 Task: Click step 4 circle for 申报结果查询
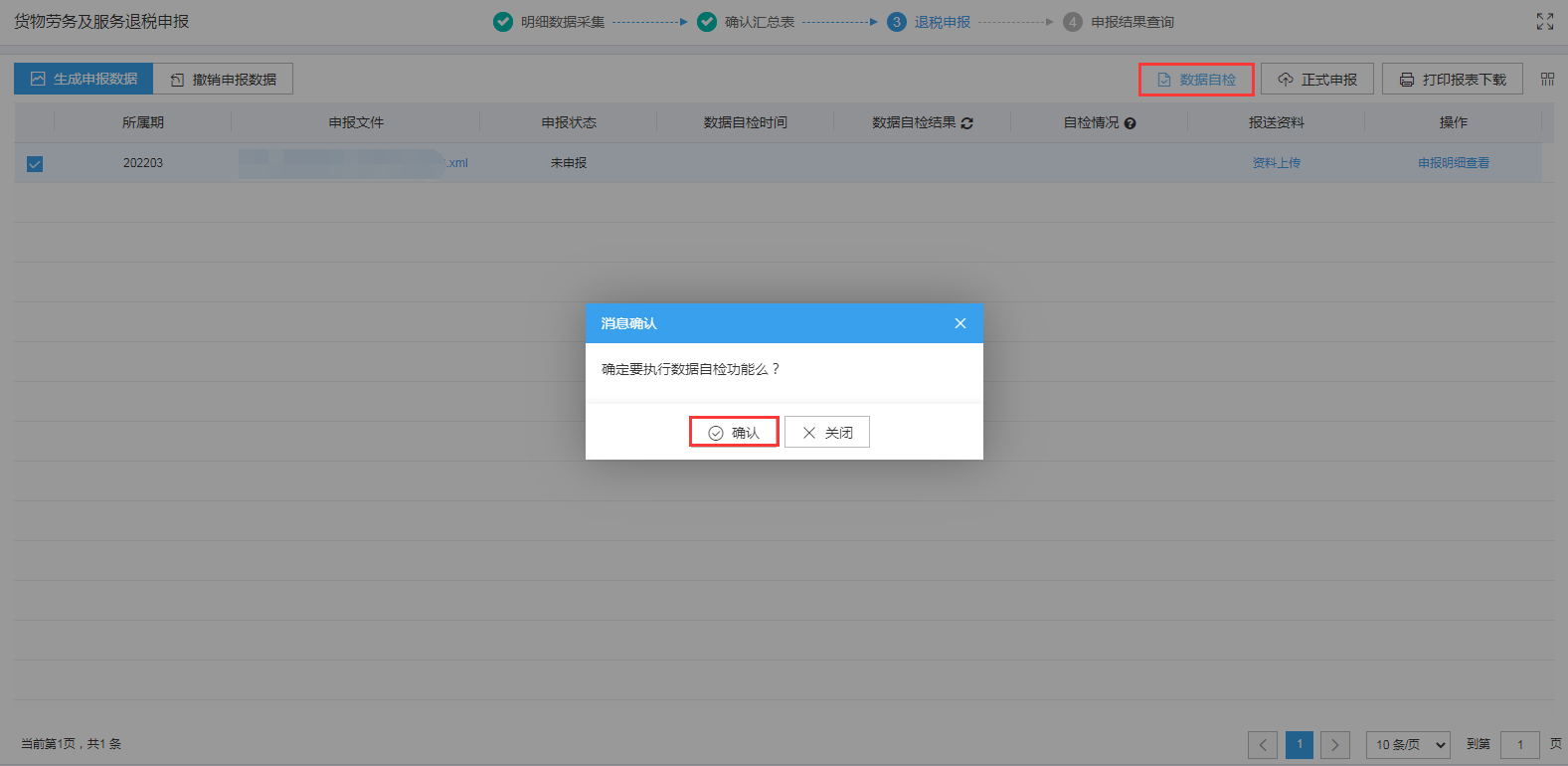click(x=1072, y=22)
